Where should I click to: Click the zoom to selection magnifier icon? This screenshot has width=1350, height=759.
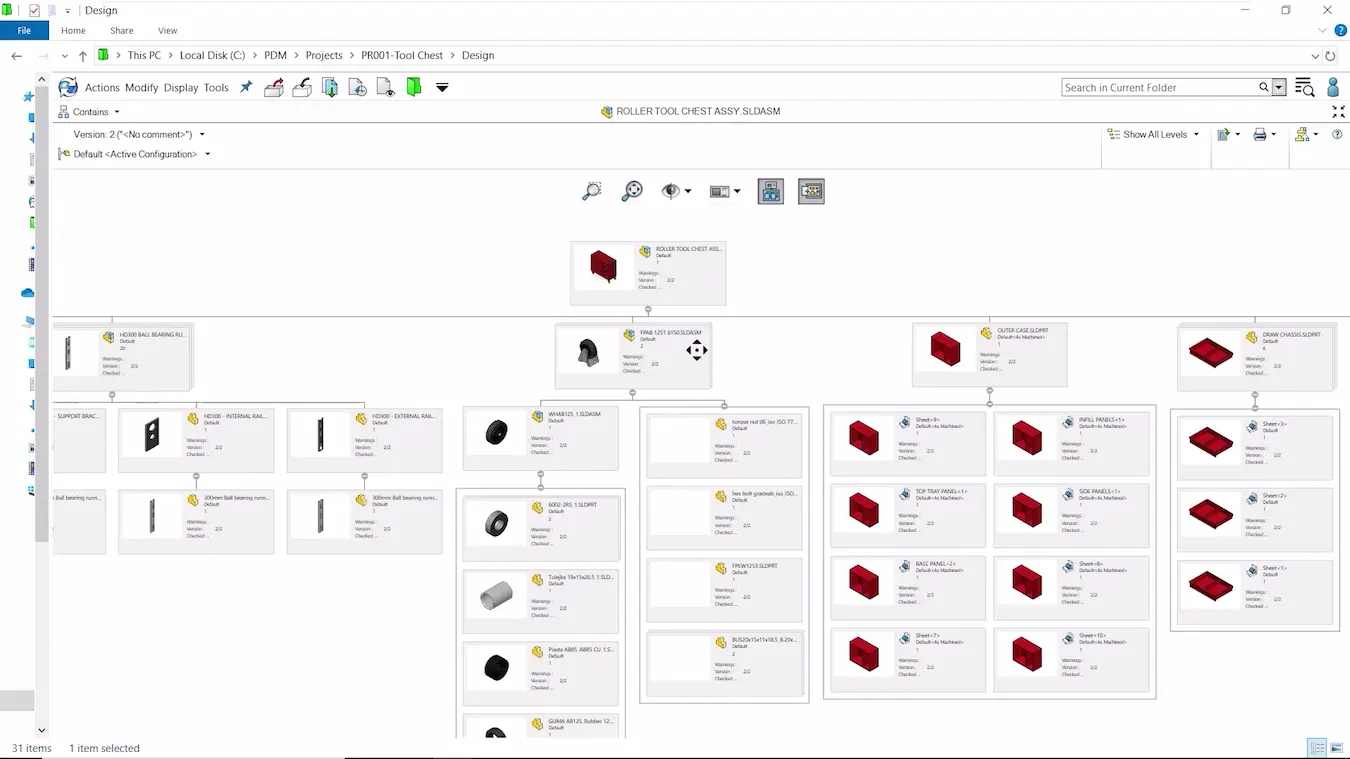click(x=591, y=190)
